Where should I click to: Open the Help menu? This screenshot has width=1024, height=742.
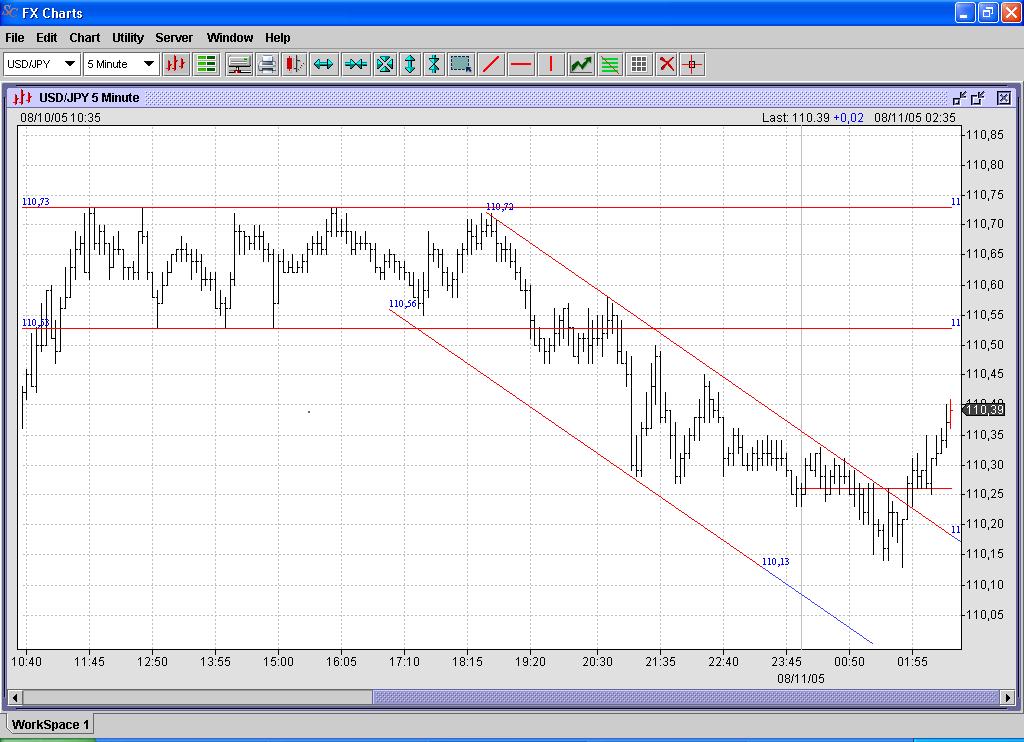click(x=278, y=38)
